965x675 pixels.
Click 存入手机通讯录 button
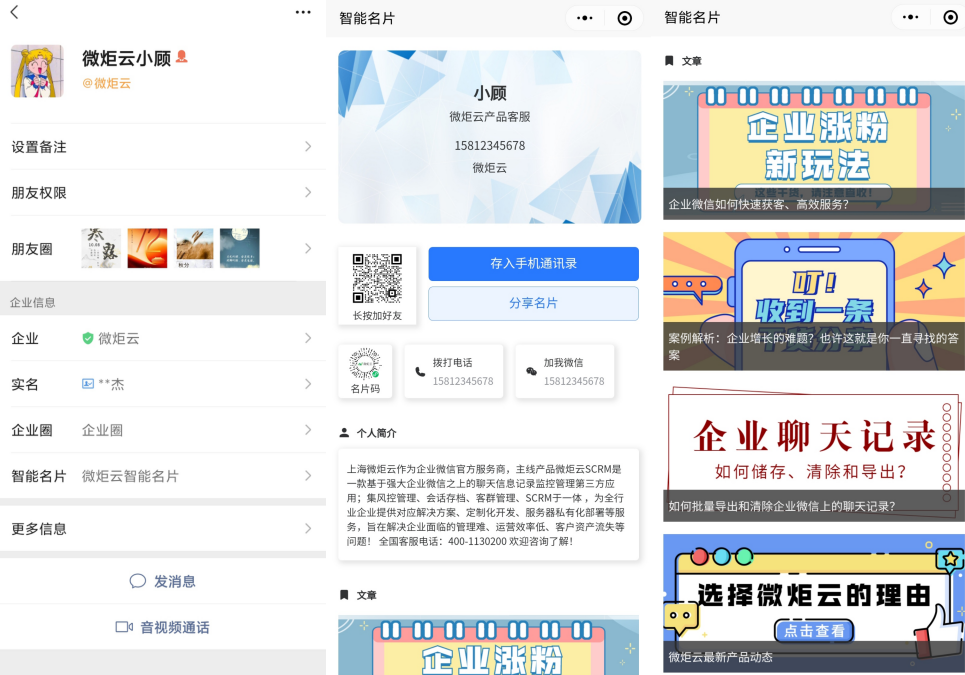(x=534, y=263)
